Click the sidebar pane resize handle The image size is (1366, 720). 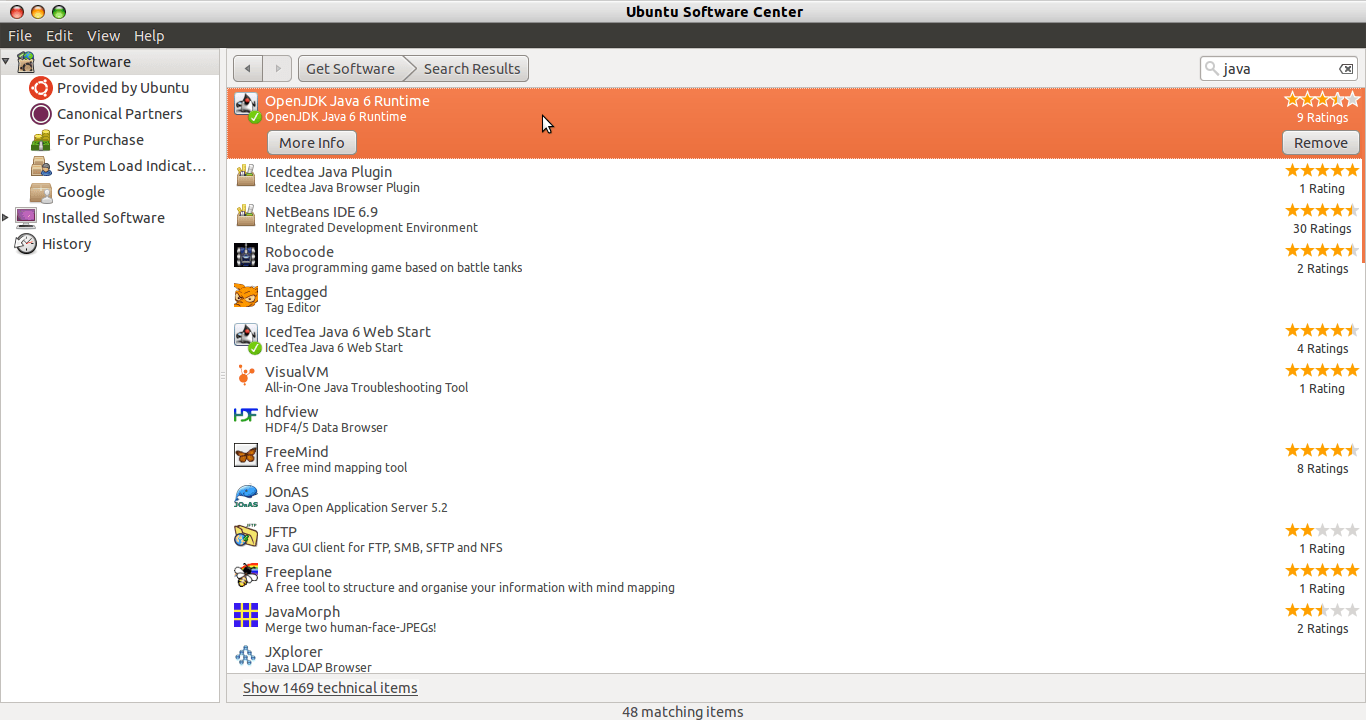click(x=223, y=376)
